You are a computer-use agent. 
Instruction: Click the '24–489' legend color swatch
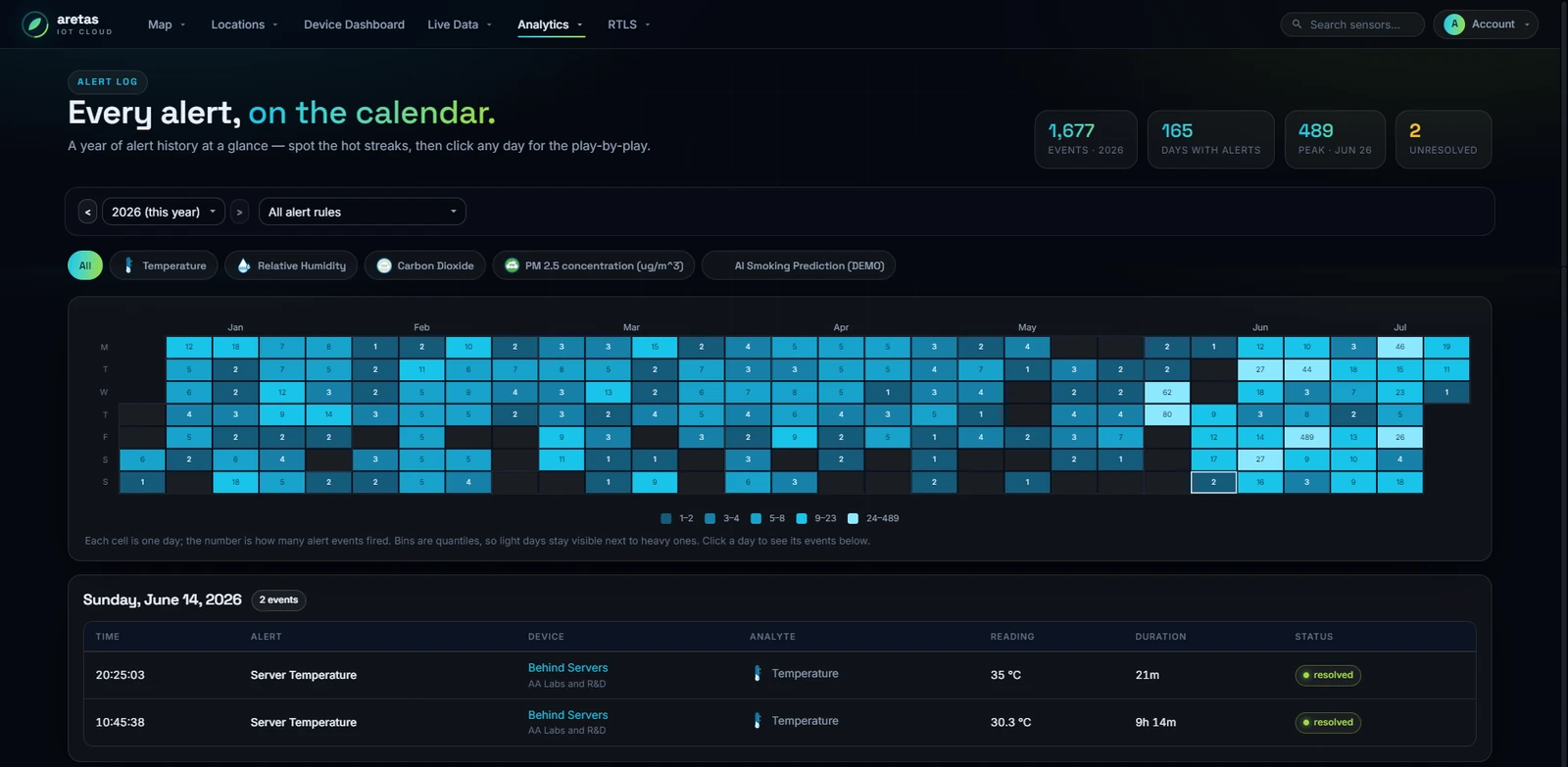pyautogui.click(x=853, y=518)
